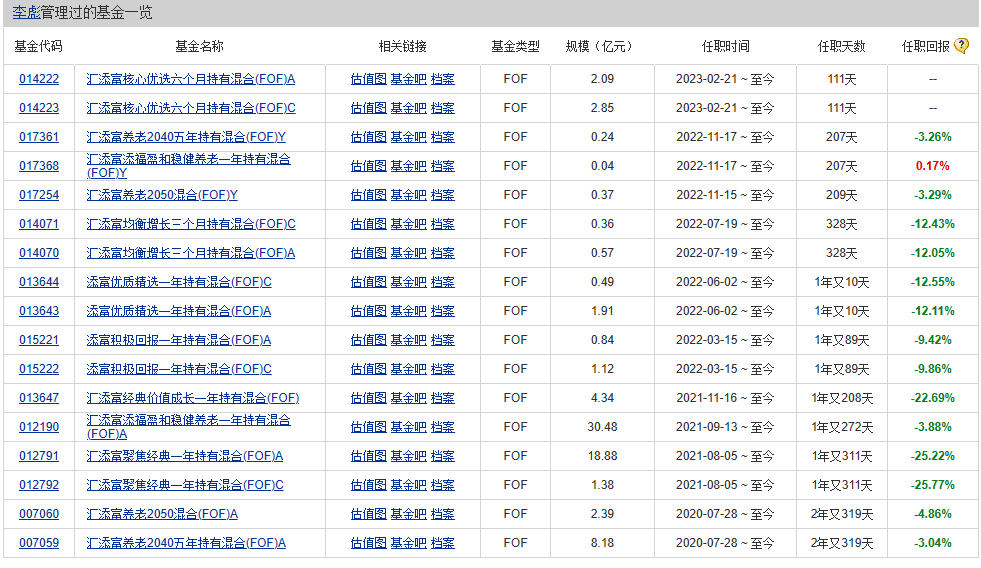Open 汇添富养老2050混合(FOF)Y fund page
Image resolution: width=981 pixels, height=568 pixels.
click(162, 195)
